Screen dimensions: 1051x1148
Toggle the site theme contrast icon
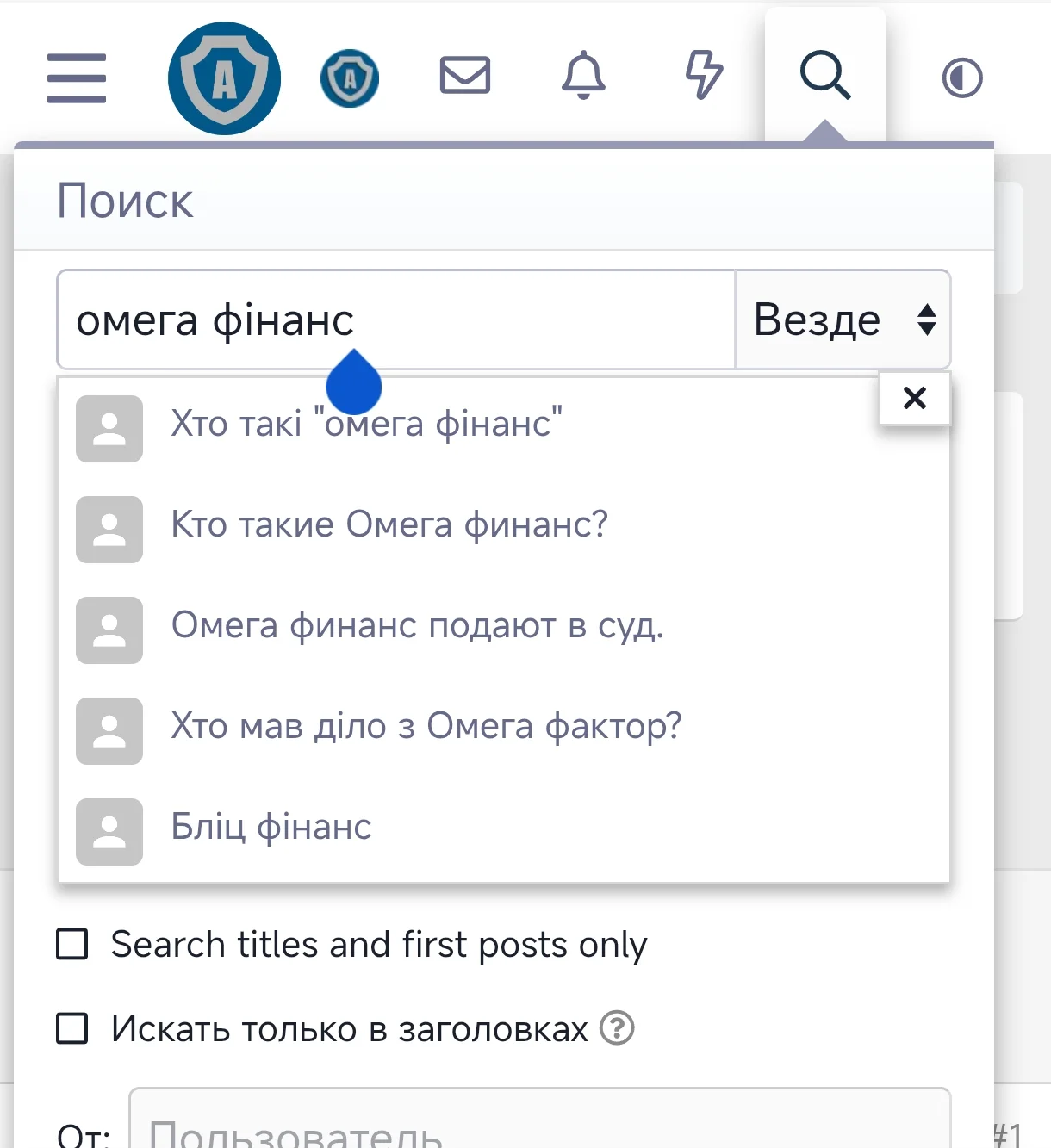[x=961, y=78]
